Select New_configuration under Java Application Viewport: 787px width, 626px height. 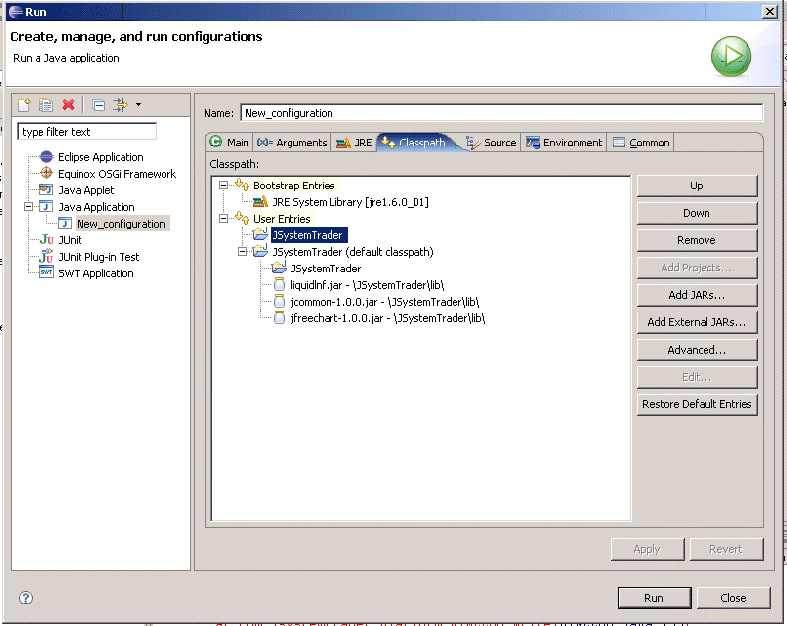121,224
